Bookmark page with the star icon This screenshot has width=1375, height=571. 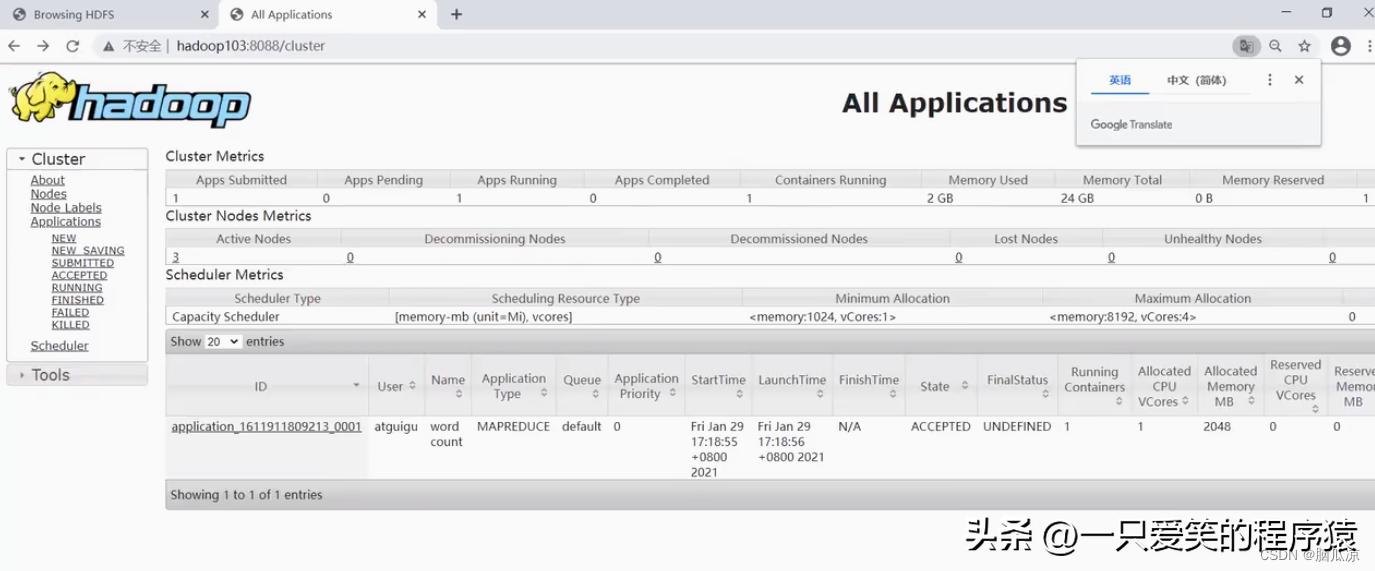[1304, 46]
